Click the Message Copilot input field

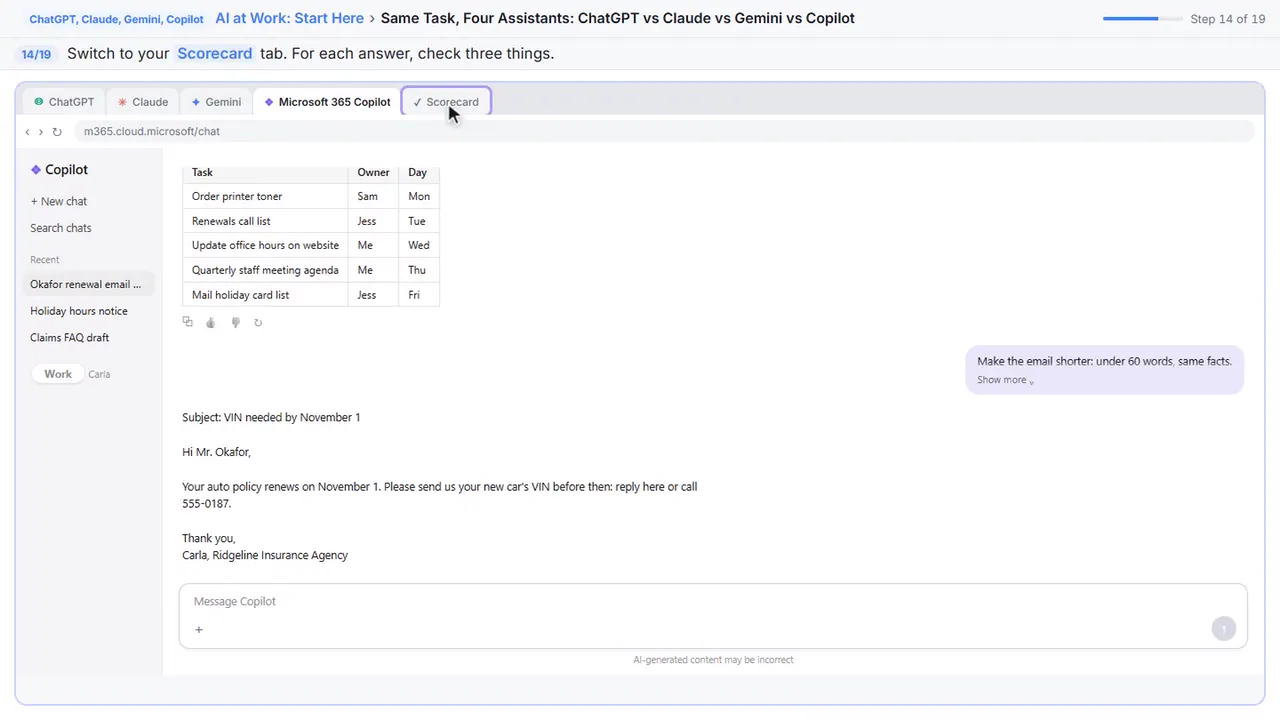tap(713, 602)
